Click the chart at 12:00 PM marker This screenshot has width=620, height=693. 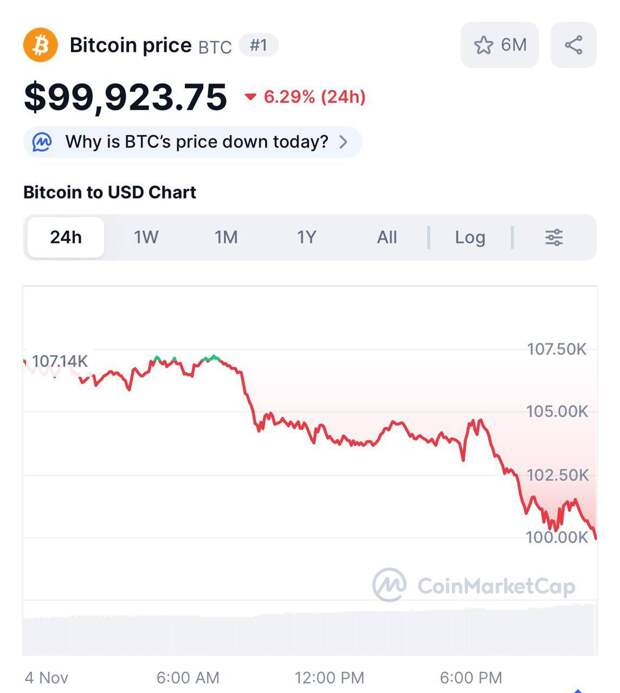(x=329, y=440)
